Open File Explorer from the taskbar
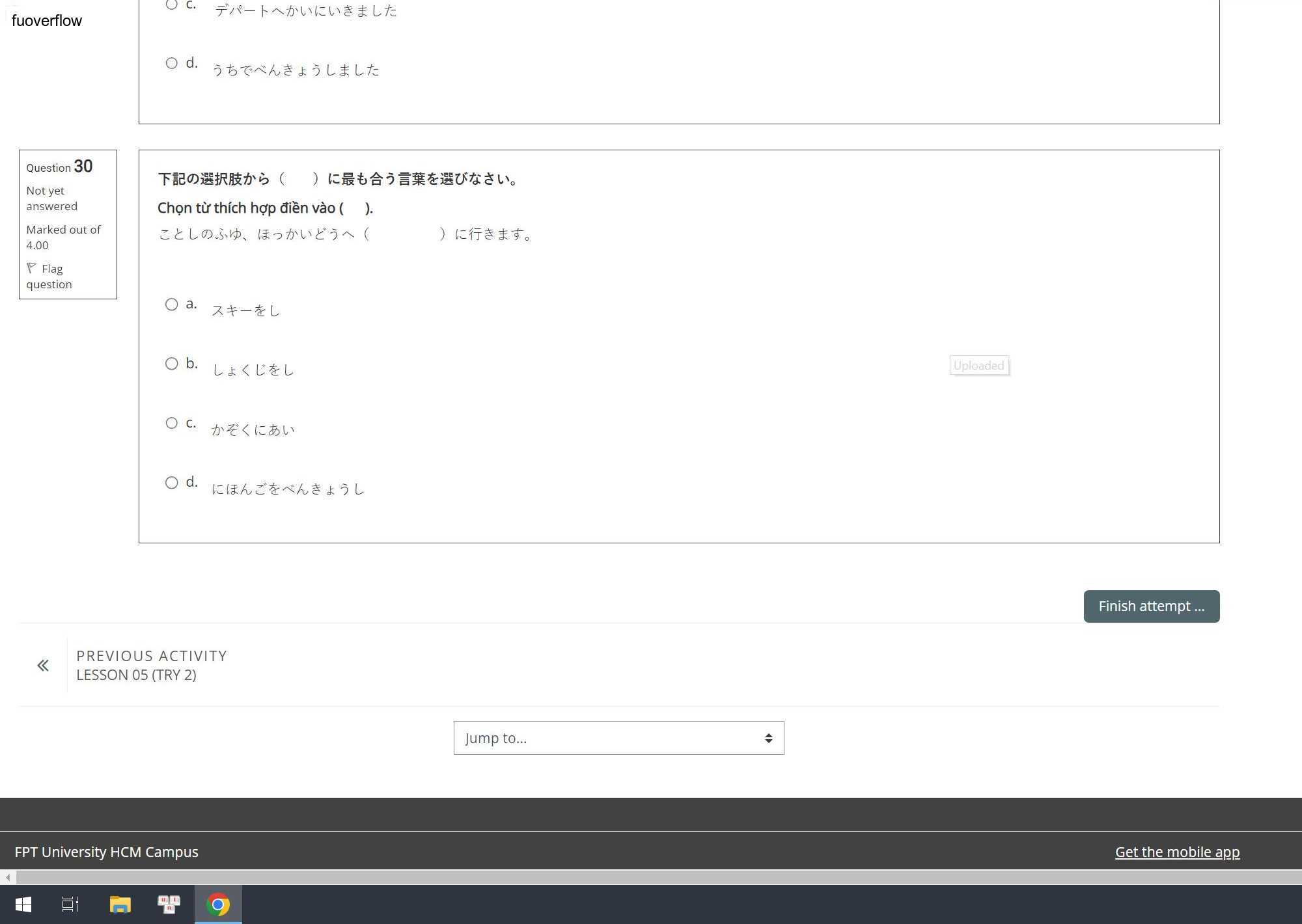1302x924 pixels. 120,904
